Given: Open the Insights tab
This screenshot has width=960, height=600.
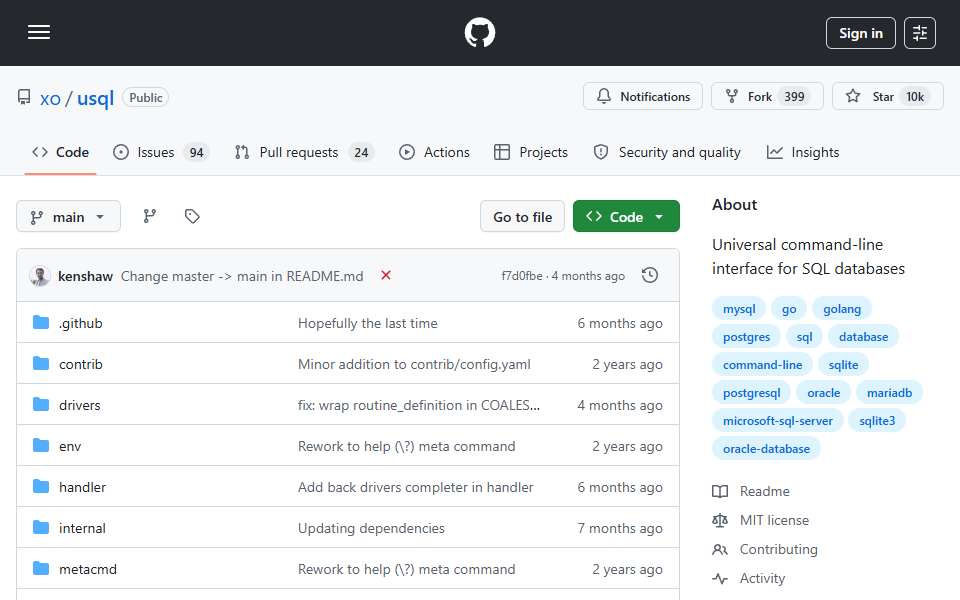Looking at the screenshot, I should 803,152.
